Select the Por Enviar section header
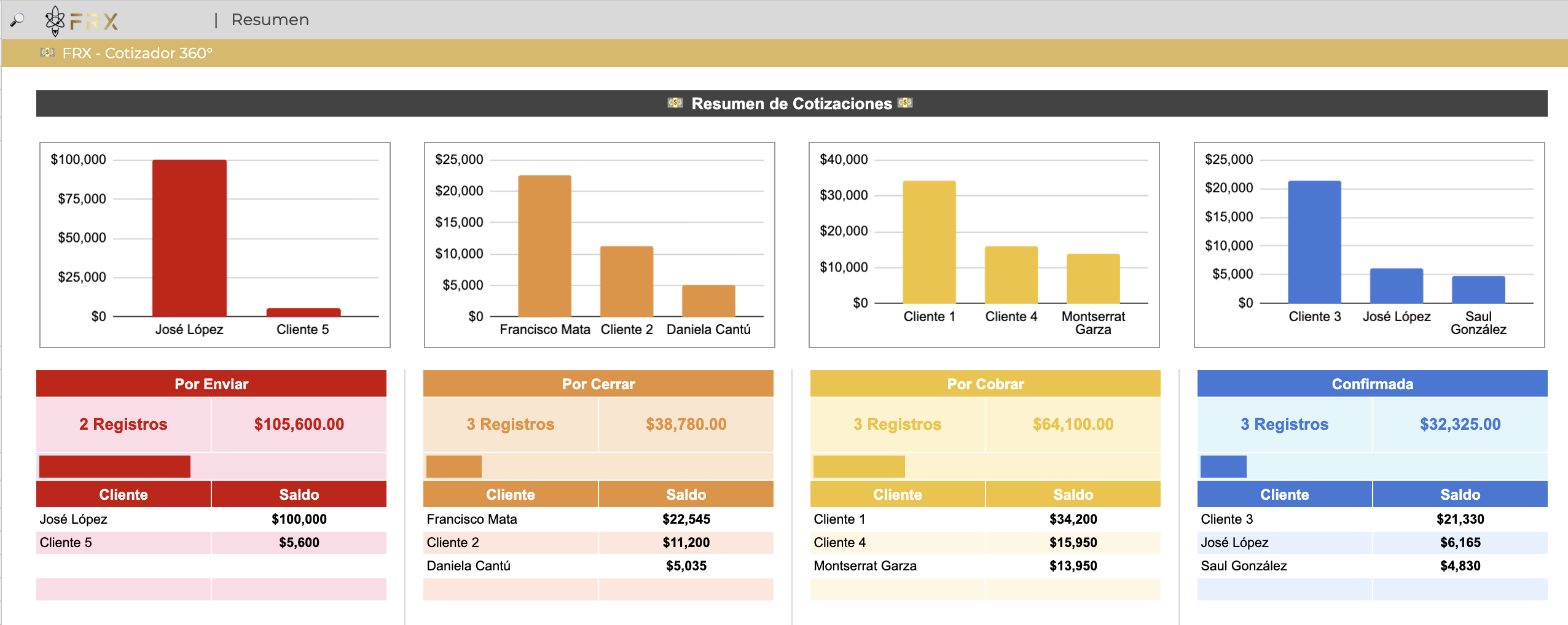1568x625 pixels. click(x=211, y=384)
